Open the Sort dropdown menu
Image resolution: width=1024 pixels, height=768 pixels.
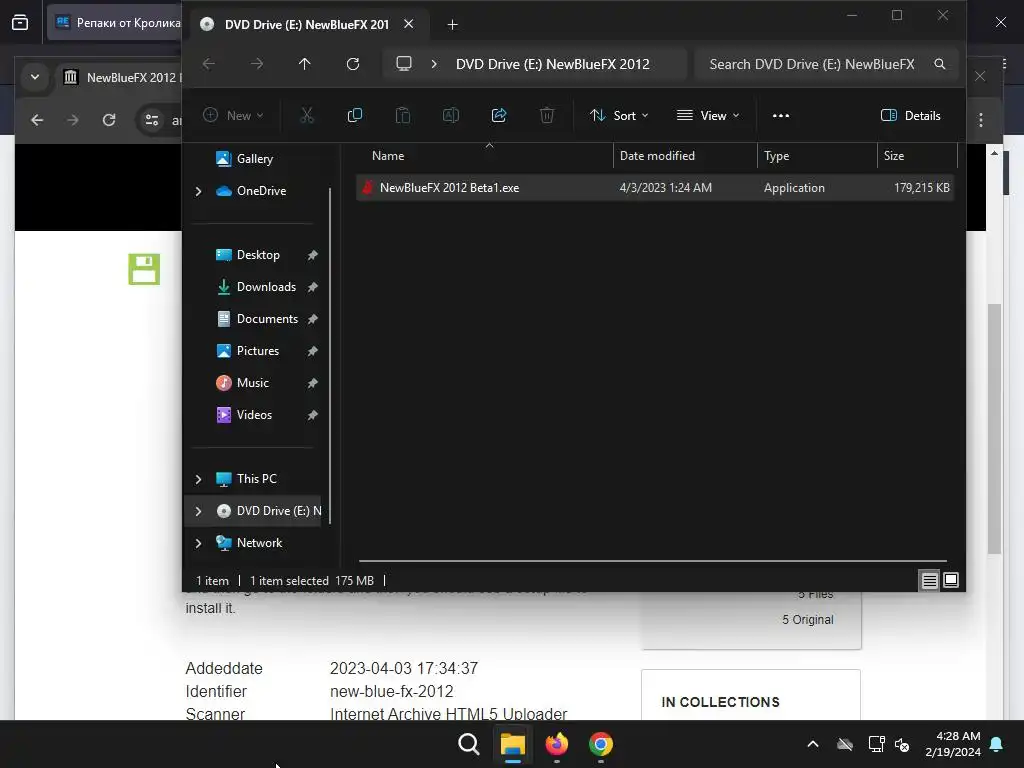click(x=619, y=116)
